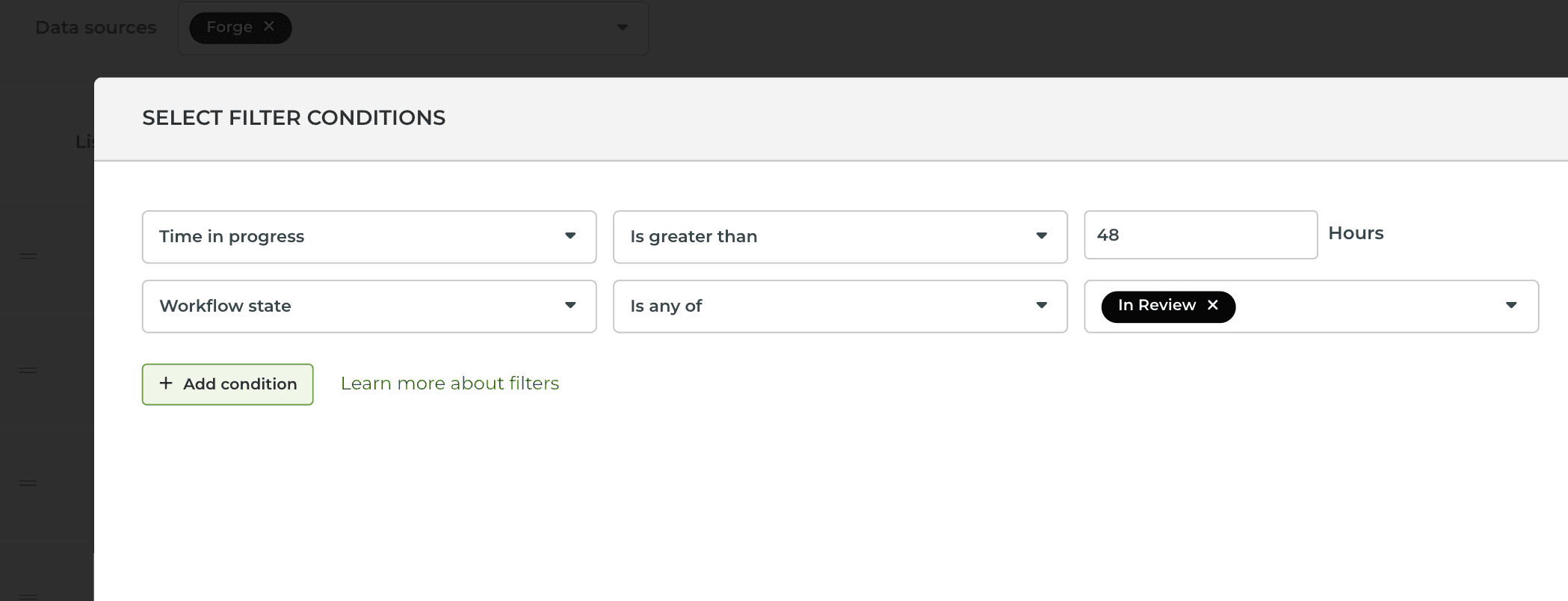1568x601 pixels.
Task: Click the In Review chip label
Action: [1156, 306]
